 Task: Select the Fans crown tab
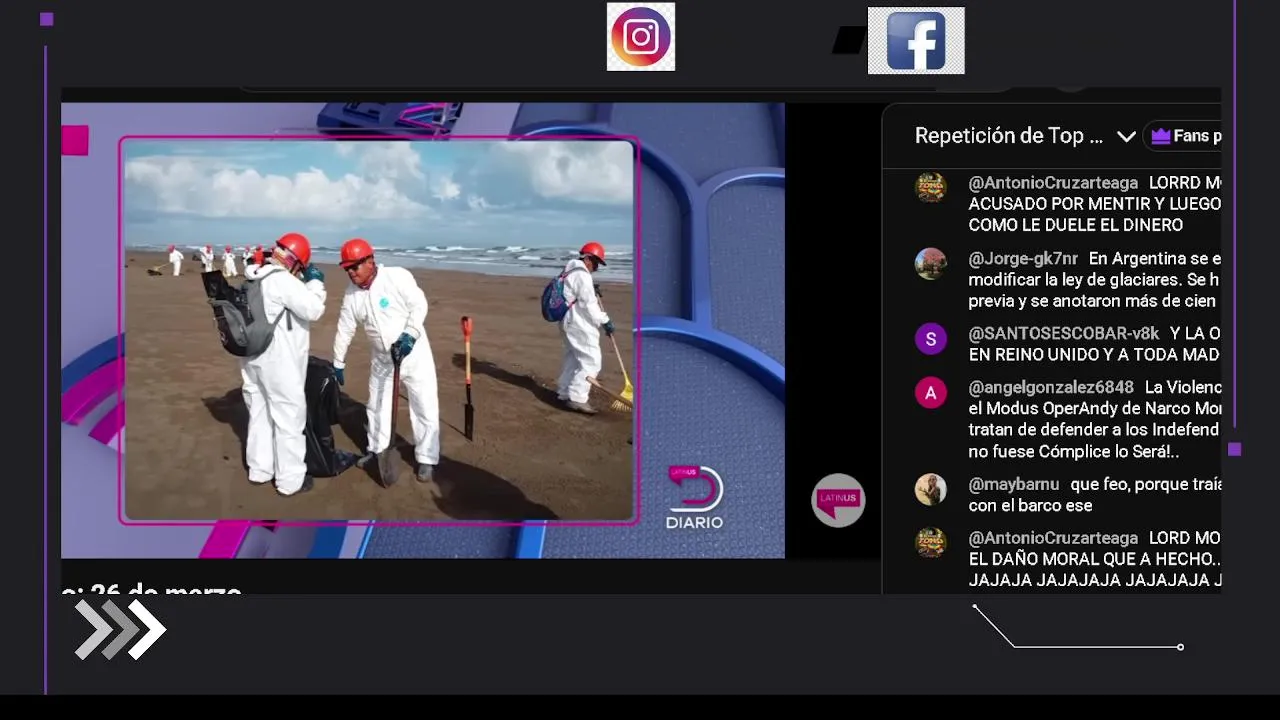(x=1185, y=136)
